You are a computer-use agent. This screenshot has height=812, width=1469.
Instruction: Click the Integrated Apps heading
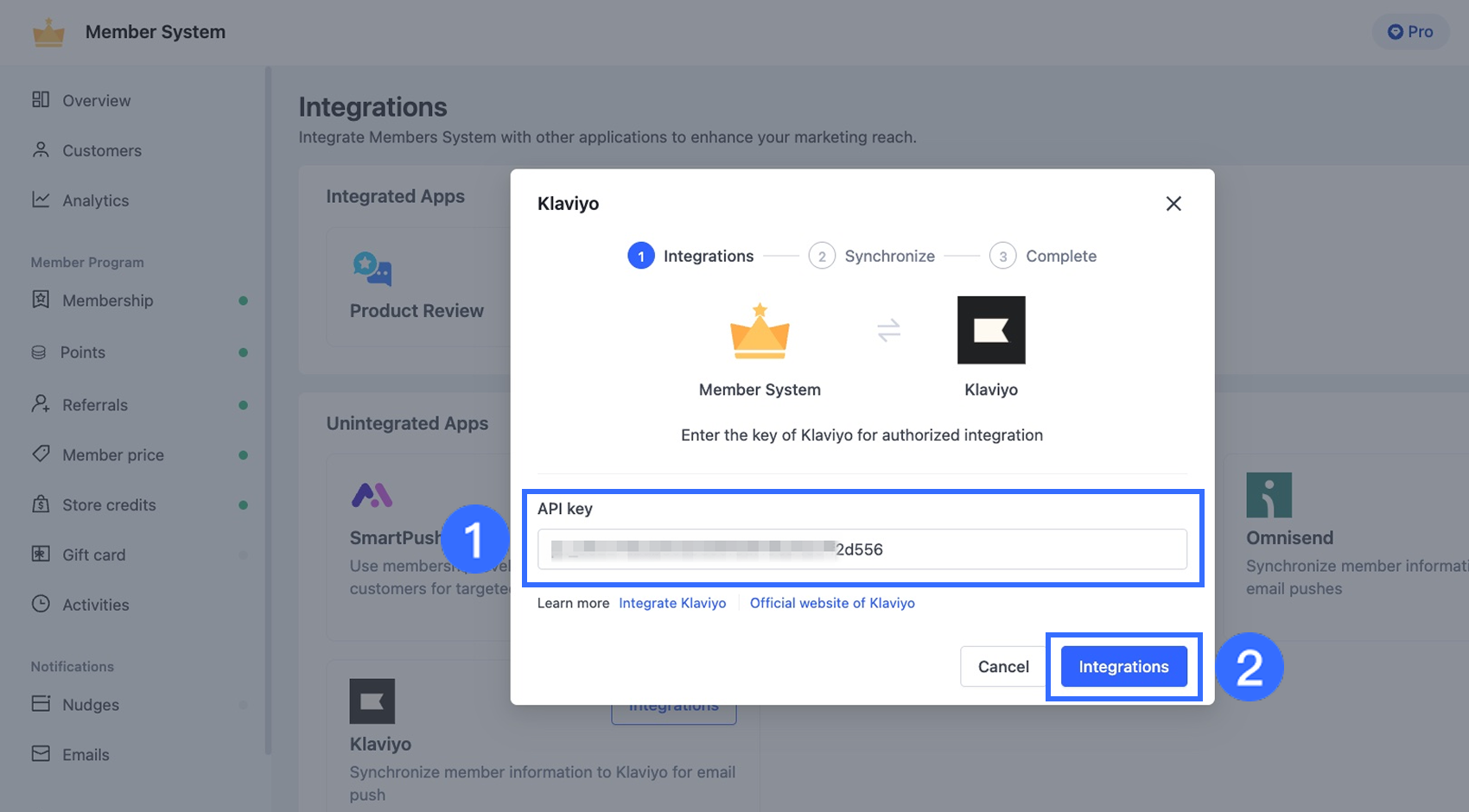click(x=395, y=196)
